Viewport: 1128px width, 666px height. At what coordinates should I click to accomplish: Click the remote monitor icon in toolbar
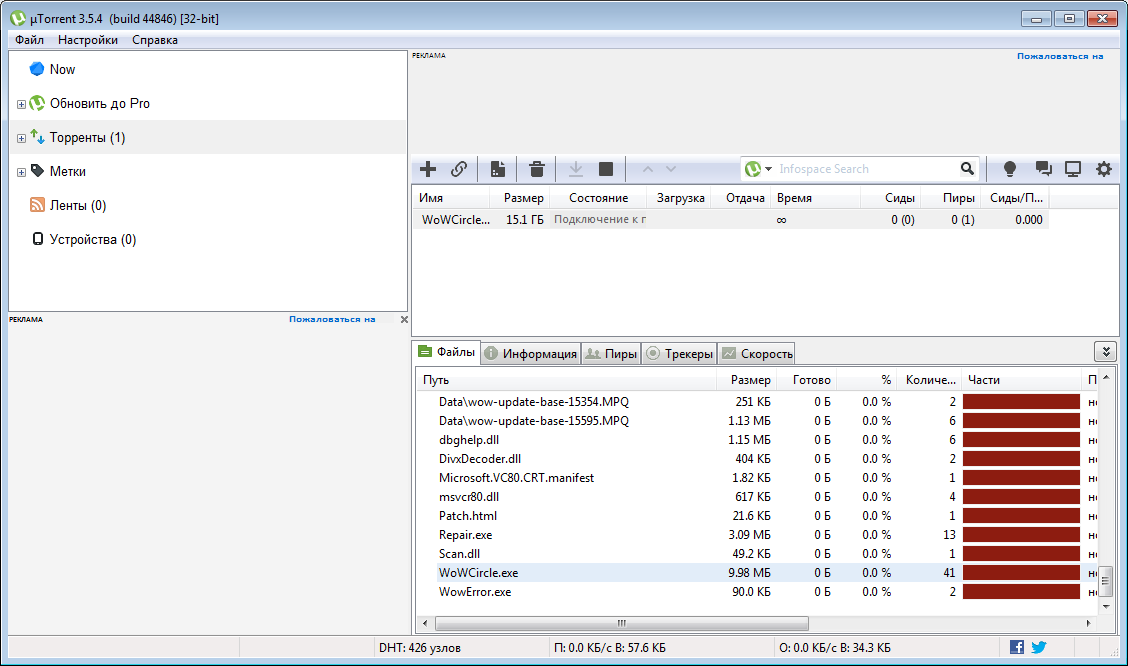pos(1073,169)
